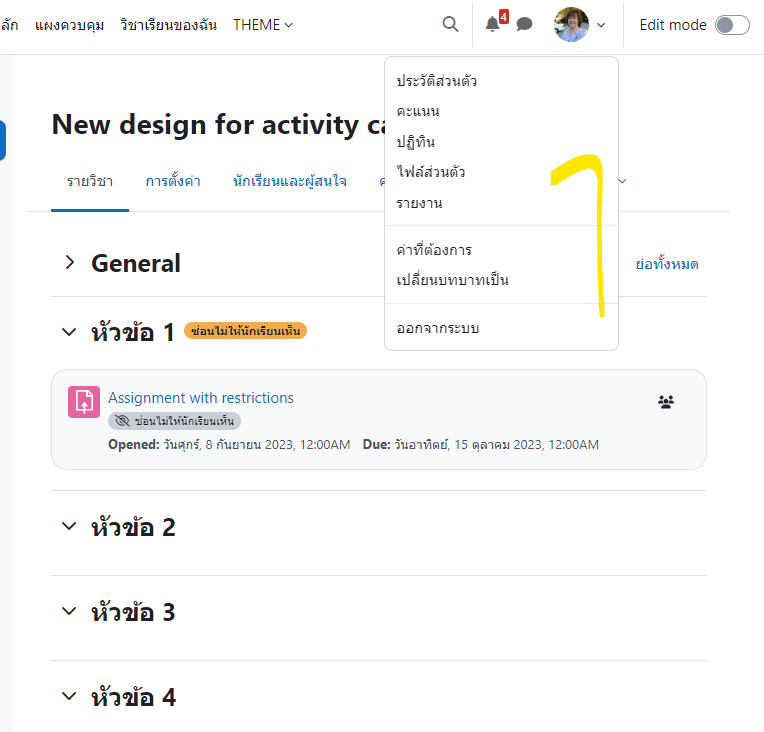Choose ออกจากระบบ to log out

[x=438, y=328]
